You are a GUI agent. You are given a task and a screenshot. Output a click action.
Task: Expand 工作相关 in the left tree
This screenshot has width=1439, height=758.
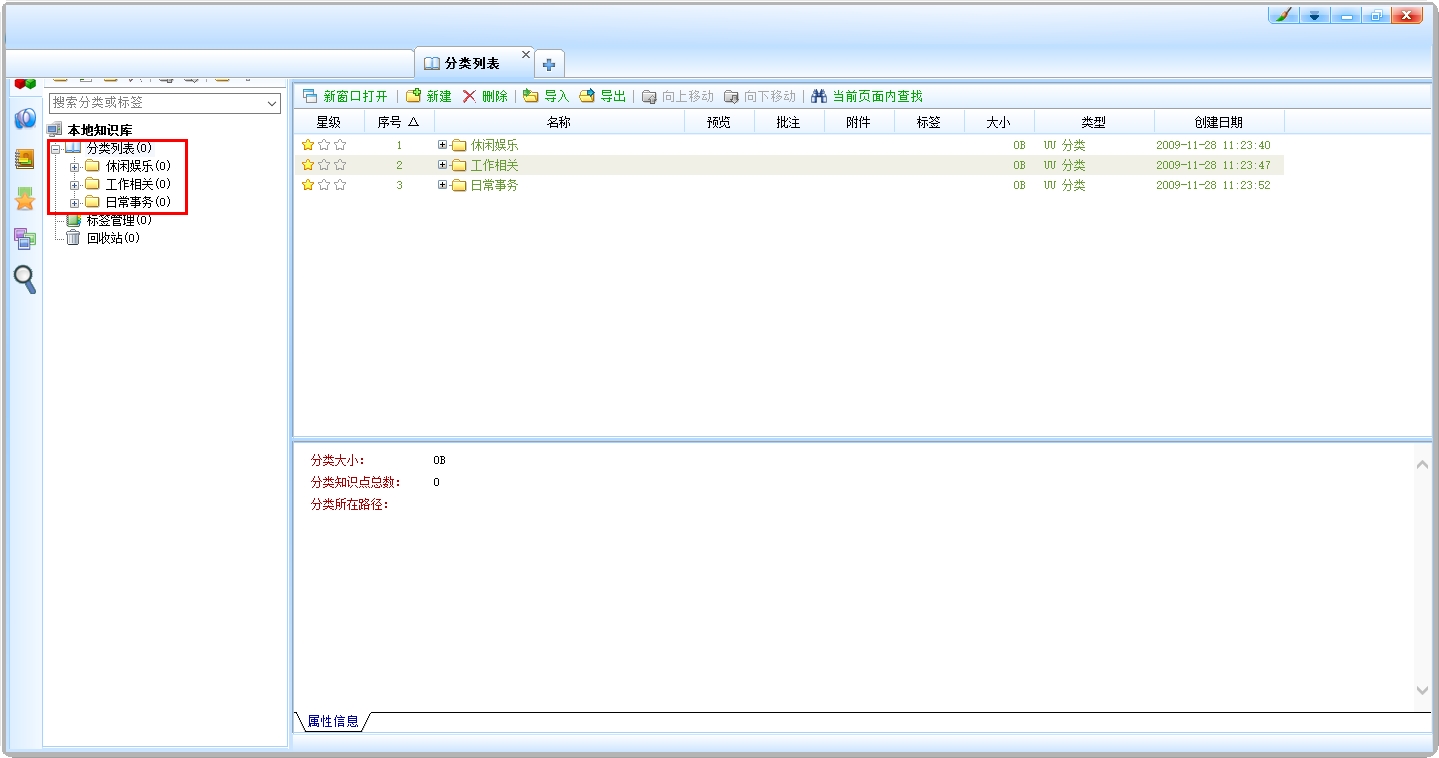coord(75,185)
